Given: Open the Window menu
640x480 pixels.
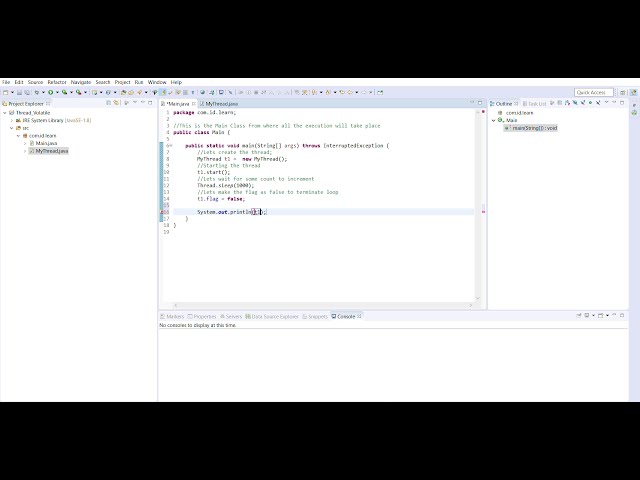Looking at the screenshot, I should [x=157, y=82].
